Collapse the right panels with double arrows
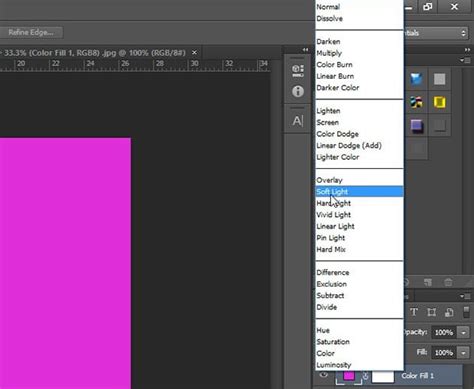Screen dimensions: 474x389 coord(467,50)
